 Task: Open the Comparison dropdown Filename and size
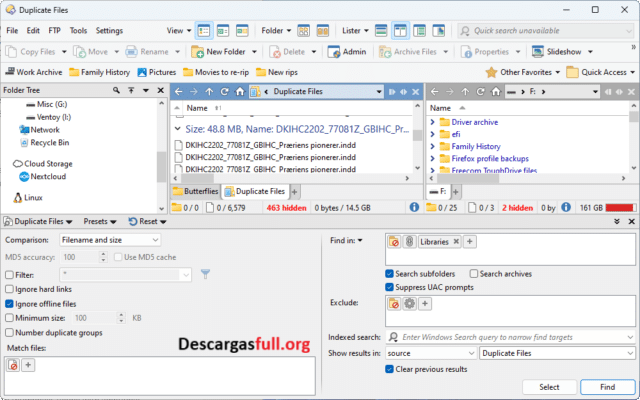point(110,240)
